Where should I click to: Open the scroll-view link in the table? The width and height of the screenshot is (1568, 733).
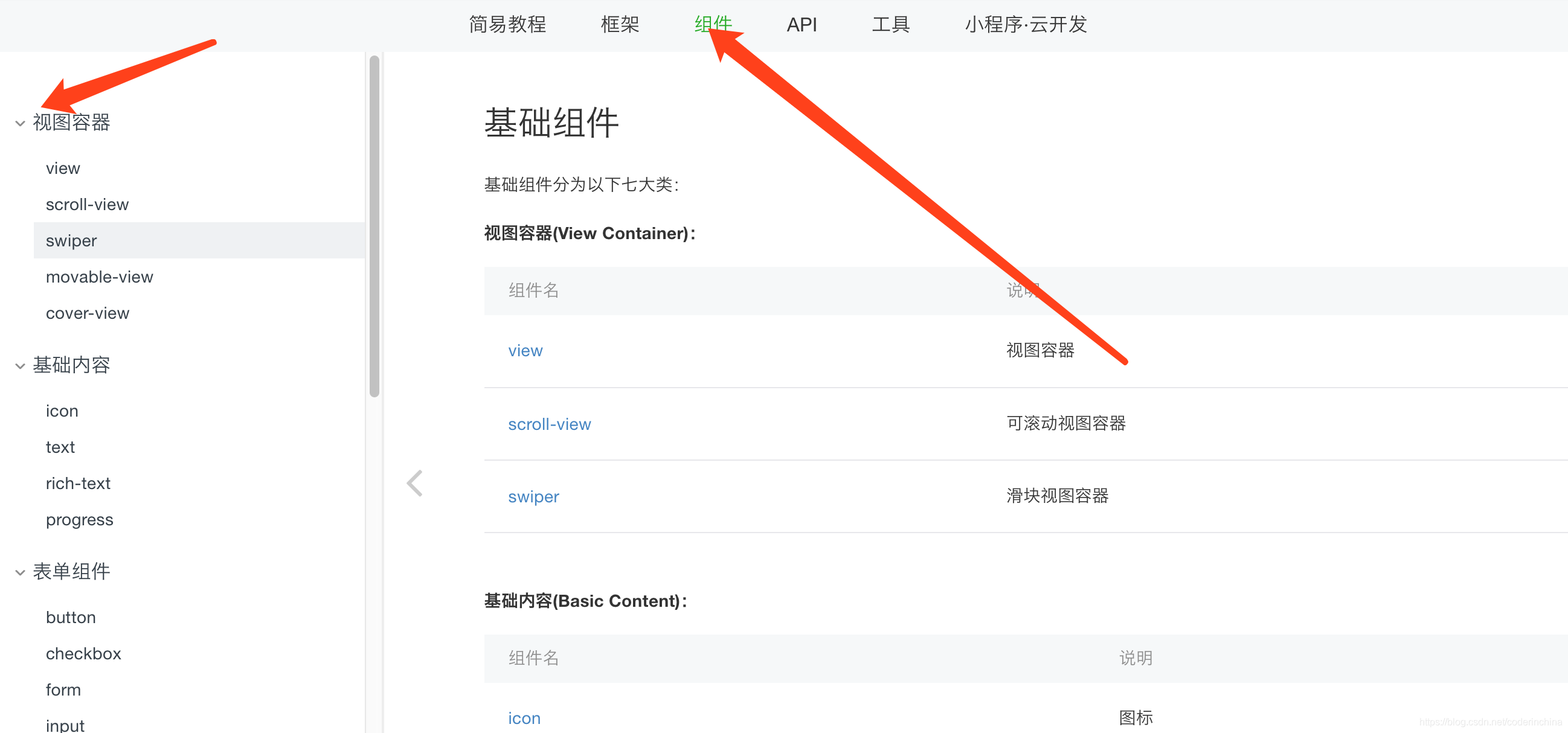pos(549,424)
